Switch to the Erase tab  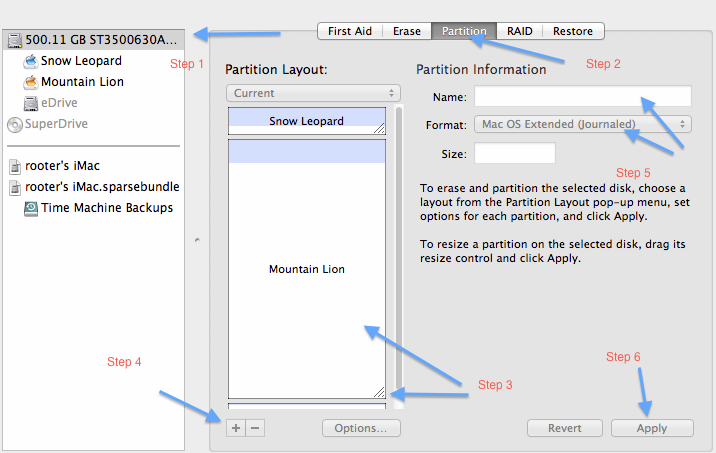407,31
